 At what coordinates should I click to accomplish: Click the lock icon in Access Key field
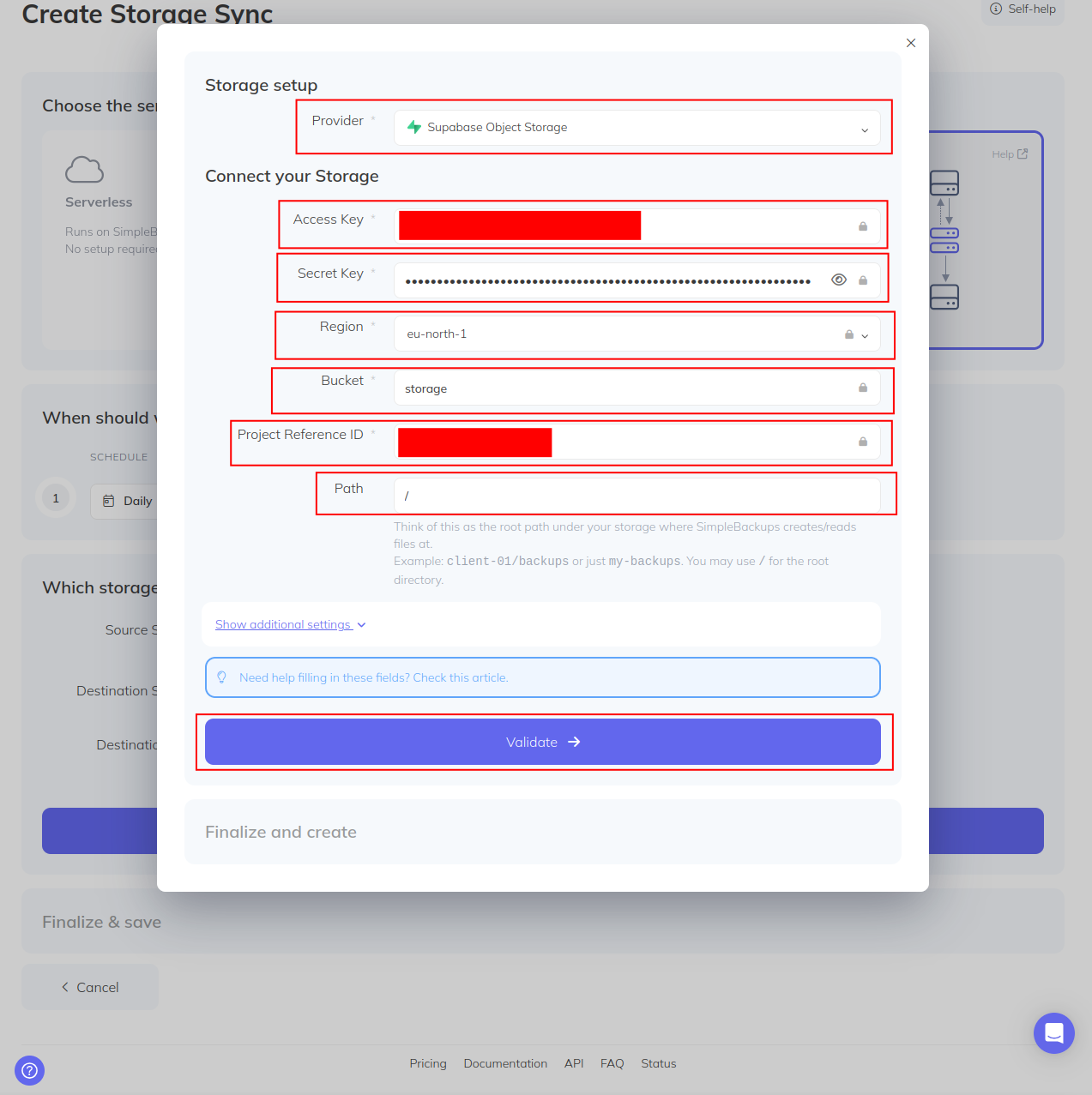click(x=863, y=226)
